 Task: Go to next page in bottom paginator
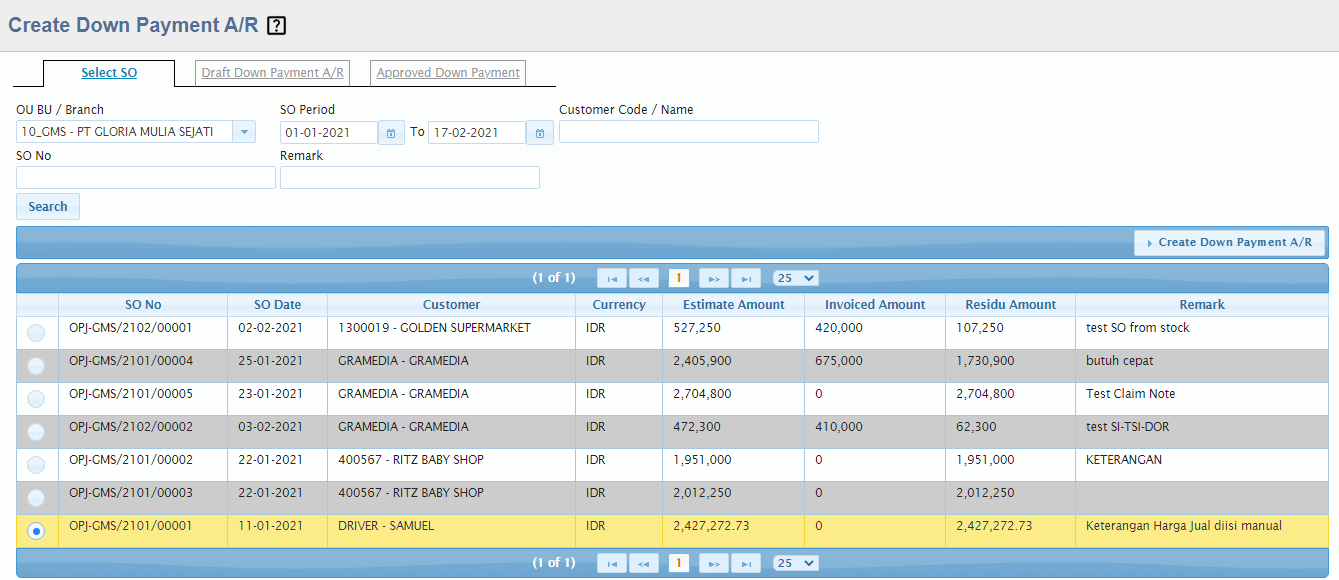tap(714, 563)
